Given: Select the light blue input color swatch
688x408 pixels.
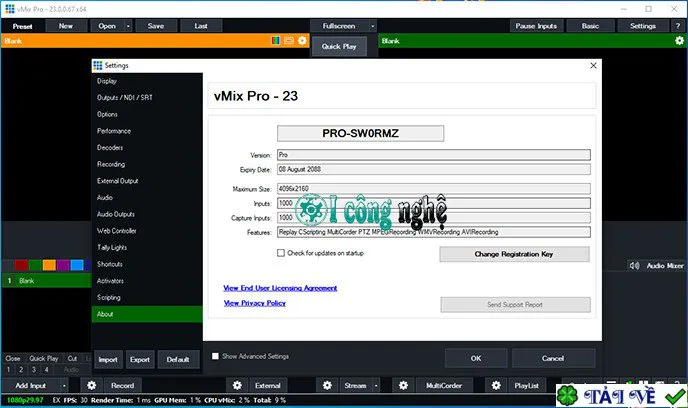Looking at the screenshot, I should [77, 265].
